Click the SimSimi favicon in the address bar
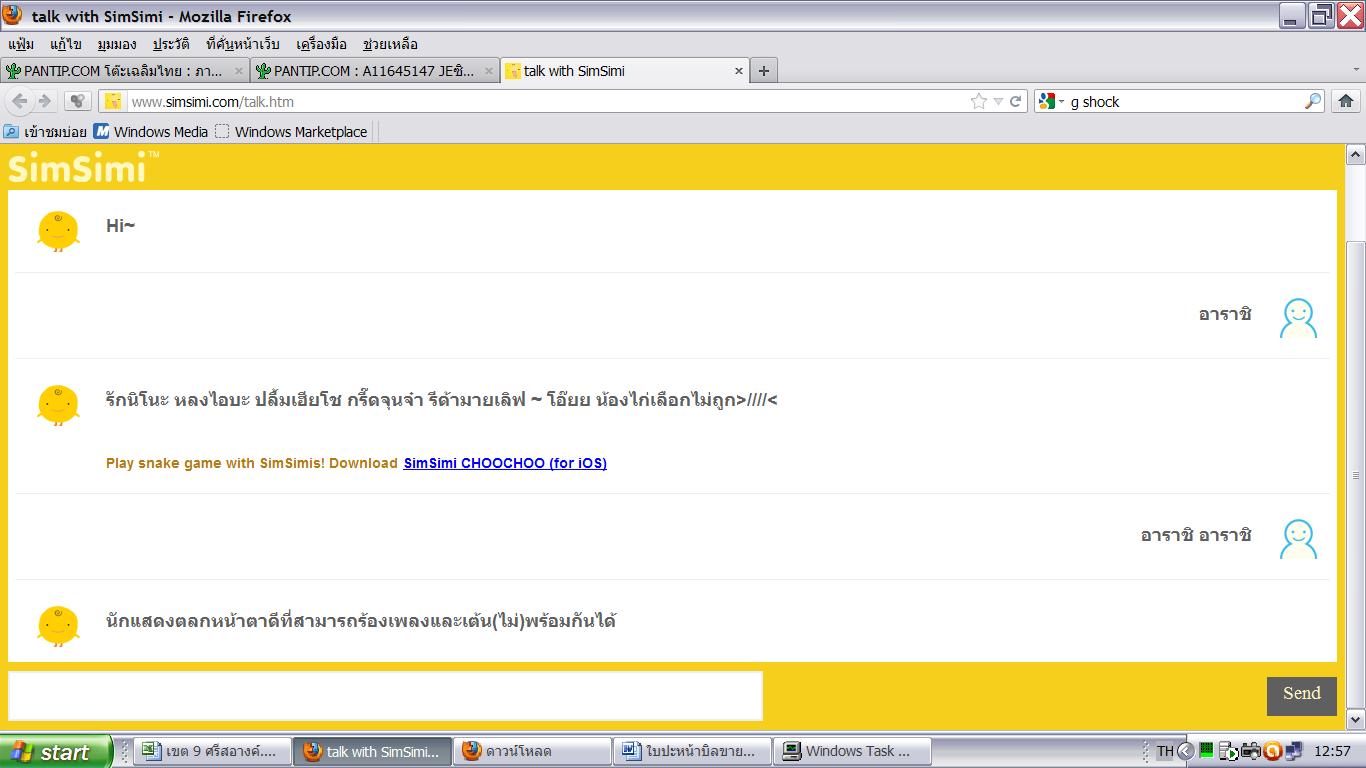Image resolution: width=1366 pixels, height=768 pixels. tap(112, 101)
